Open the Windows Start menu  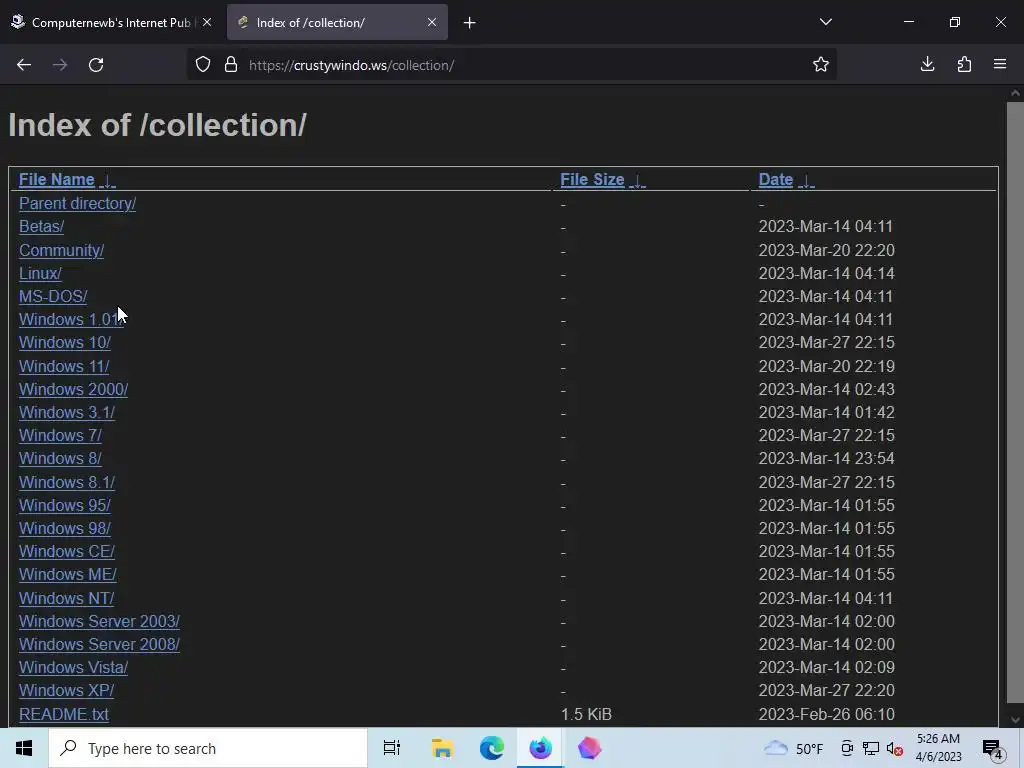click(x=24, y=748)
